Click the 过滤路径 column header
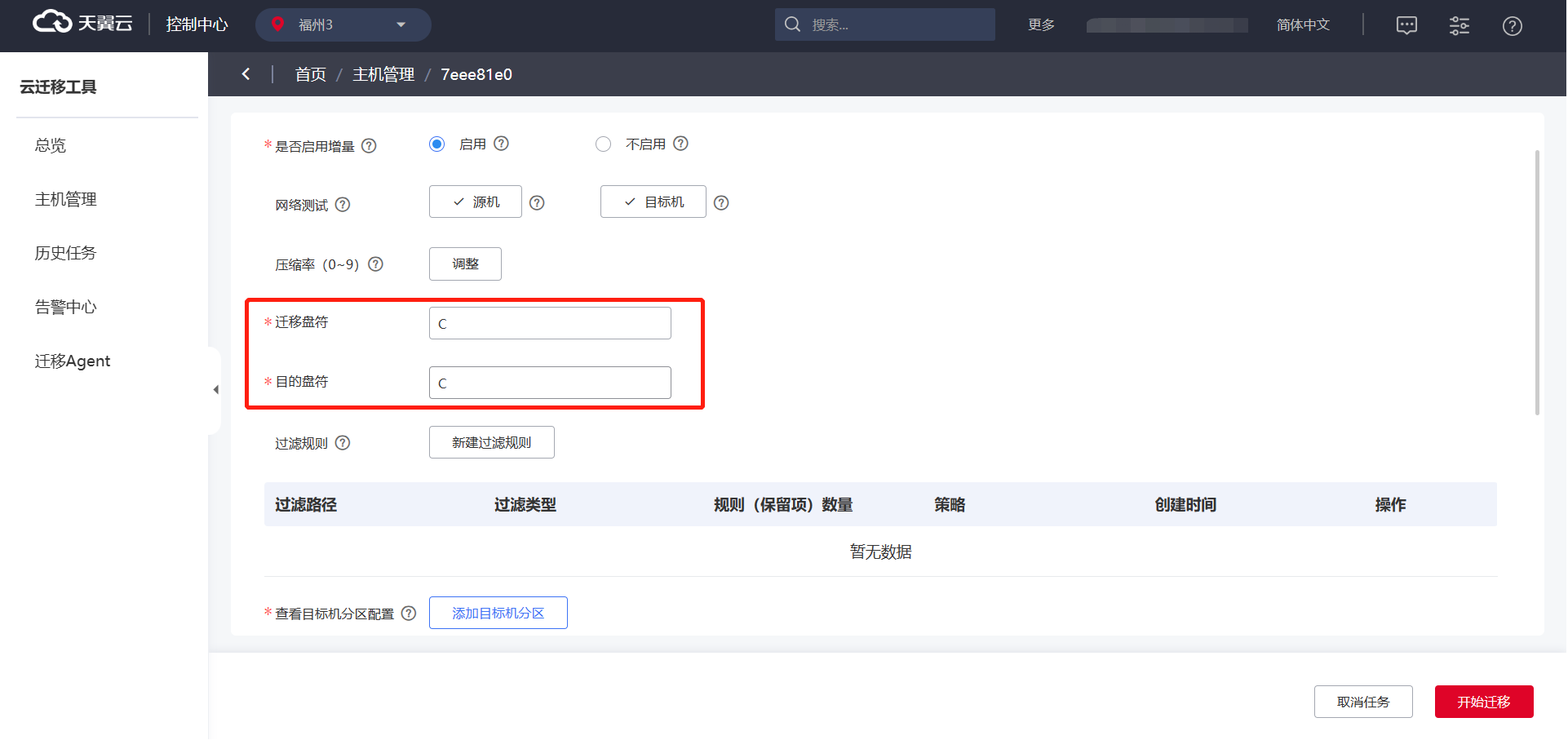 (x=306, y=505)
